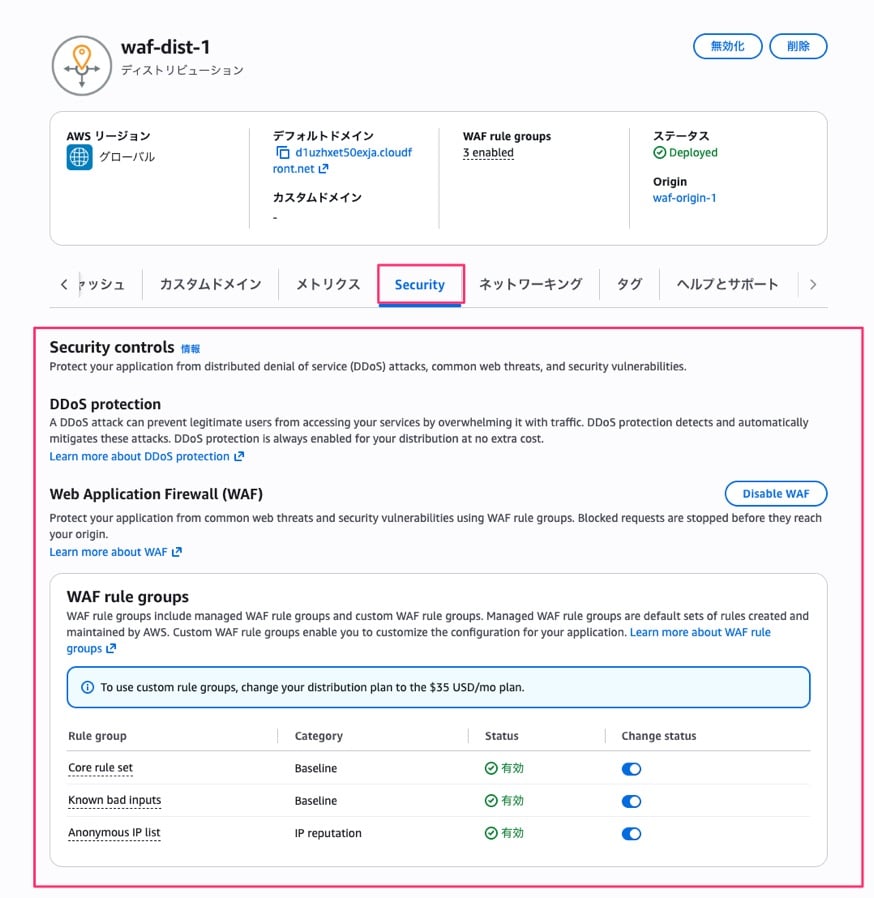Open the ヘルプとサポート tab
The image size is (874, 898).
coord(727,284)
